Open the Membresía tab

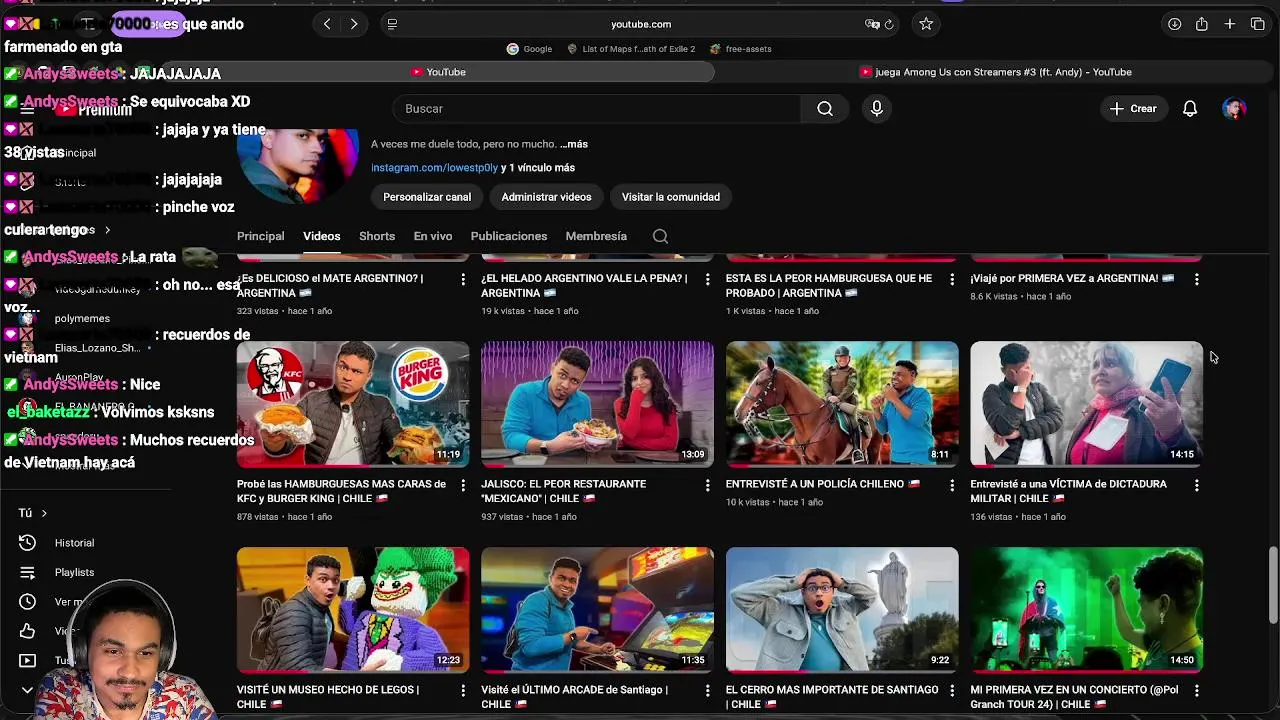tap(596, 236)
